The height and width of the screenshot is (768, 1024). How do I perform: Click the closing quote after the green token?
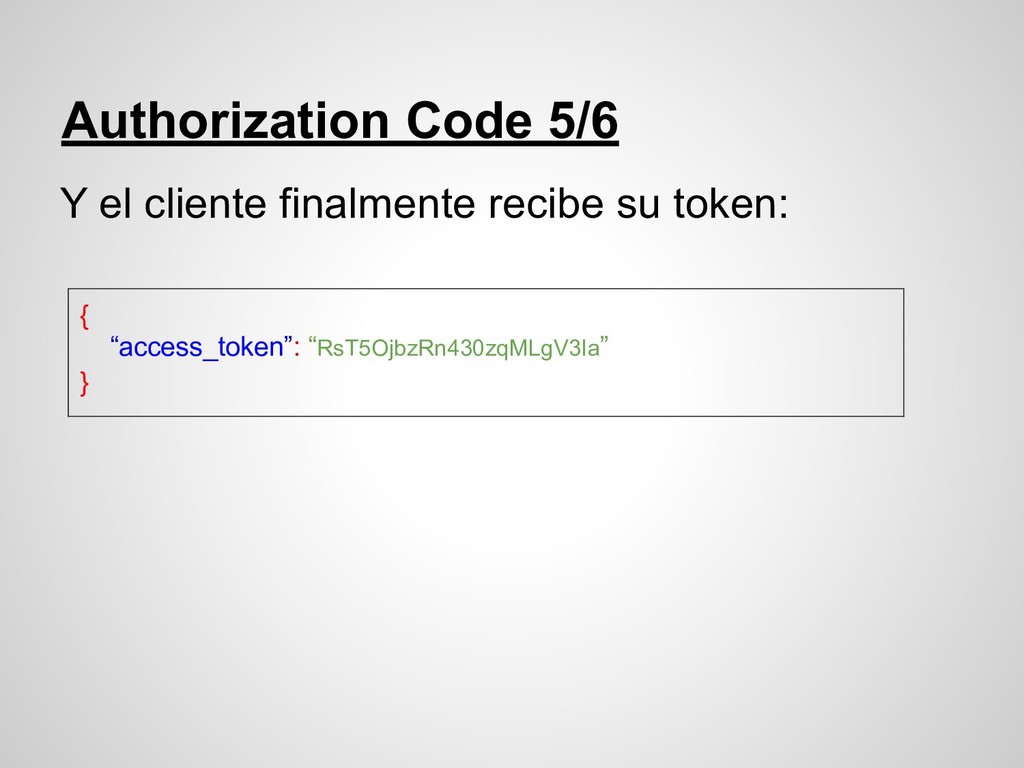coord(604,340)
